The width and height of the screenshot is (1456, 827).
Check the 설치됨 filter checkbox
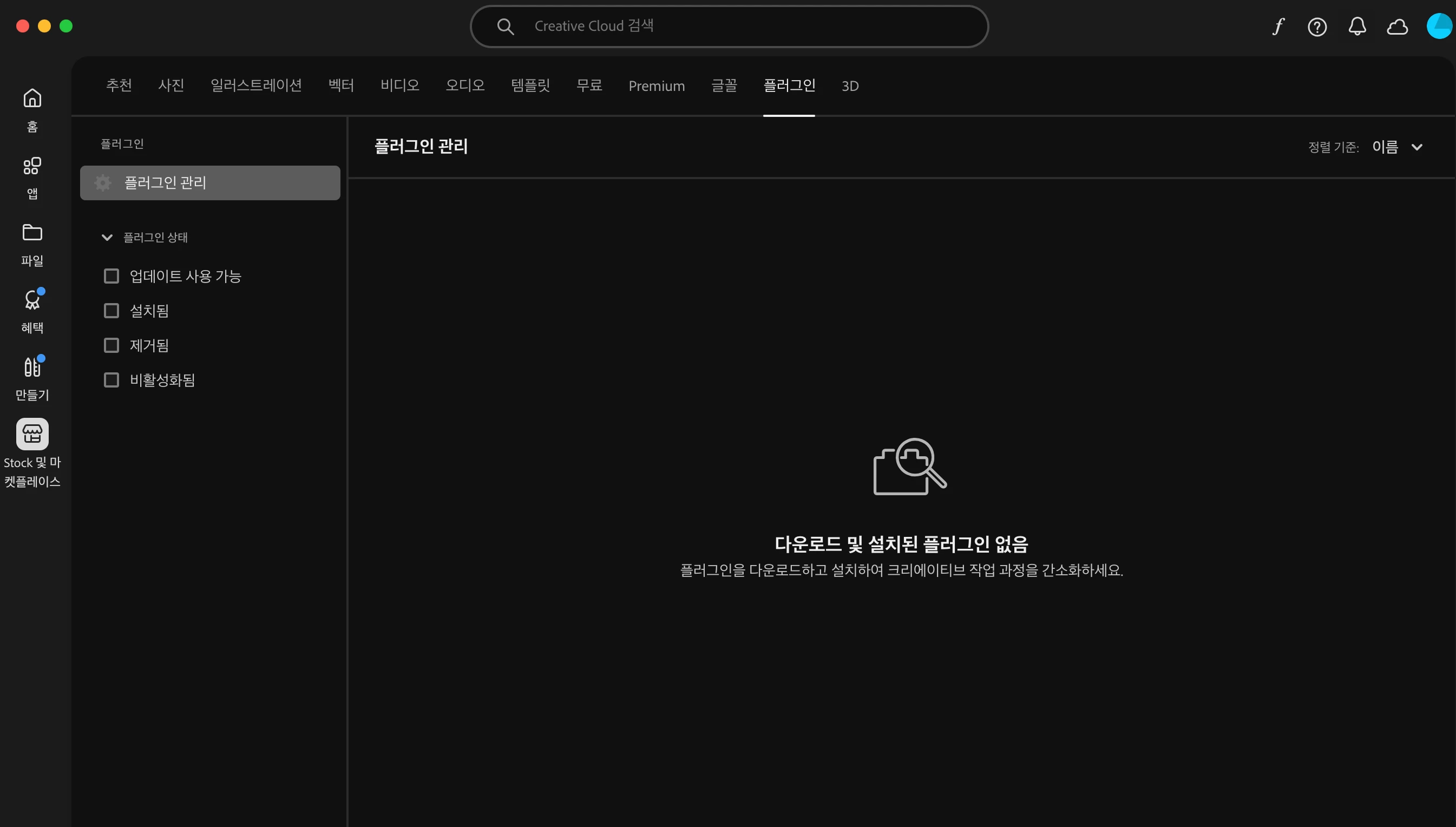[x=112, y=311]
